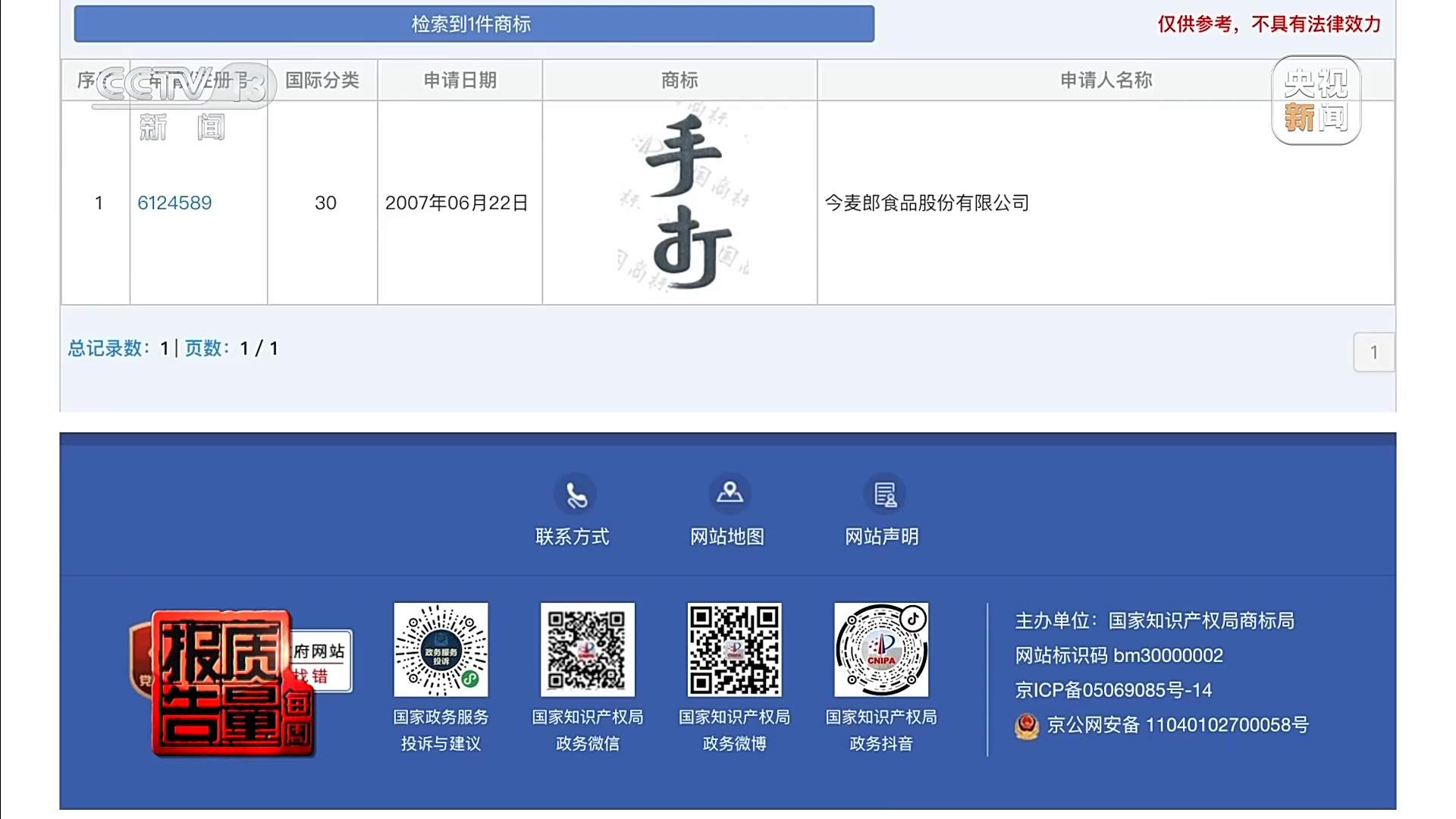The height and width of the screenshot is (819, 1456).
Task: Click 国家知识产权局政务微博 QR code
Action: pyautogui.click(x=734, y=650)
